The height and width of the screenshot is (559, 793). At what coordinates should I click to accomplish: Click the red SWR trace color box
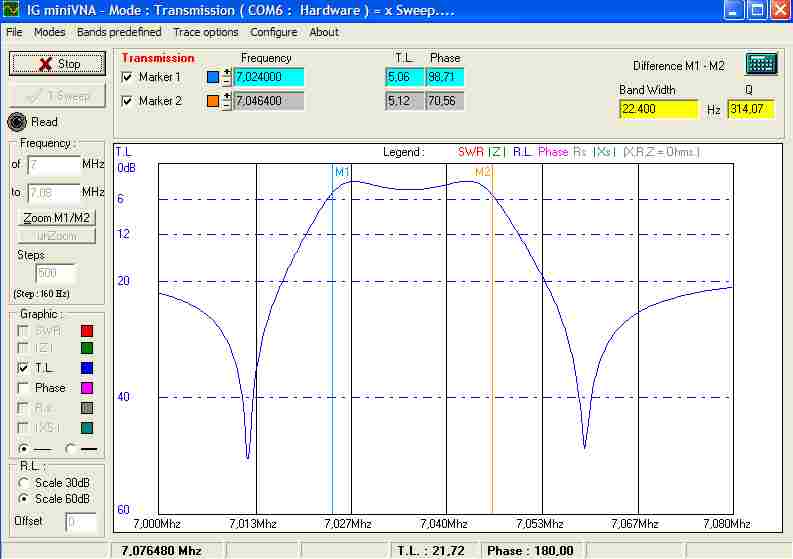pos(87,331)
